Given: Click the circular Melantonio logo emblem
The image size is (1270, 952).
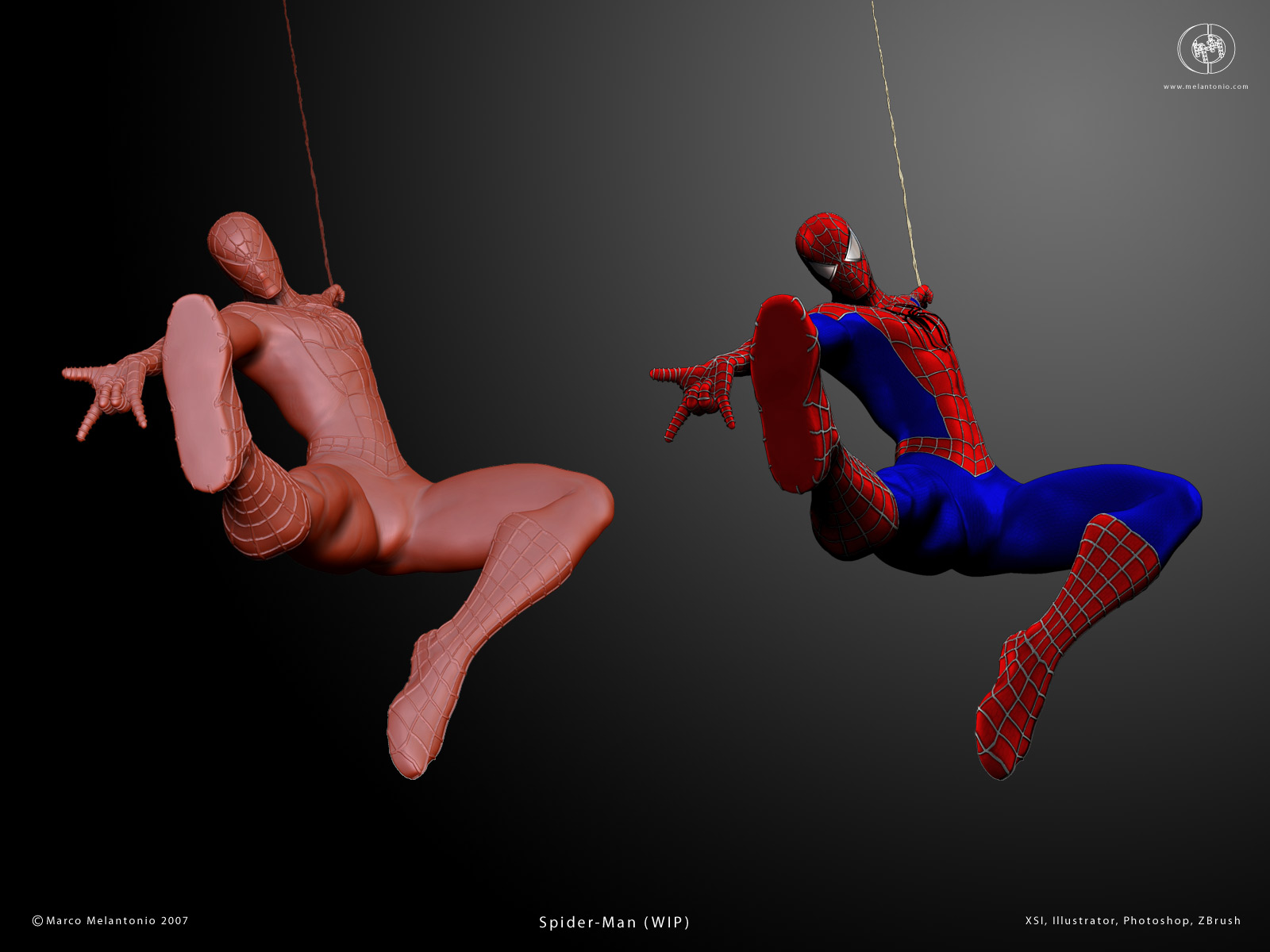Looking at the screenshot, I should 1206,51.
